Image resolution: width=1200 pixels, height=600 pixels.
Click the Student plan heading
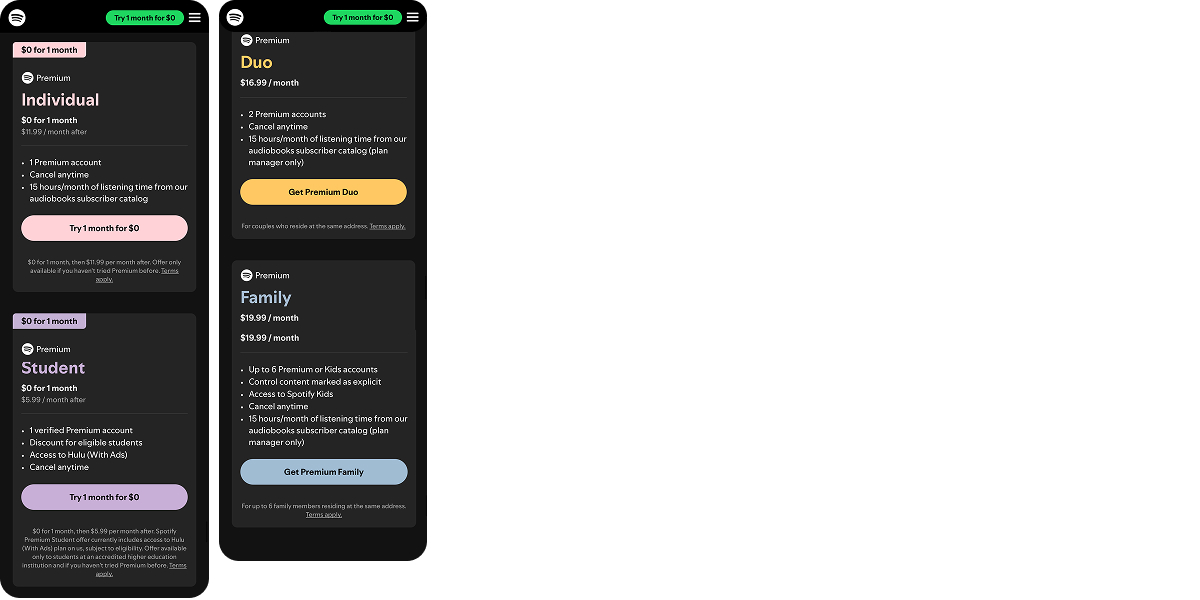pyautogui.click(x=53, y=368)
